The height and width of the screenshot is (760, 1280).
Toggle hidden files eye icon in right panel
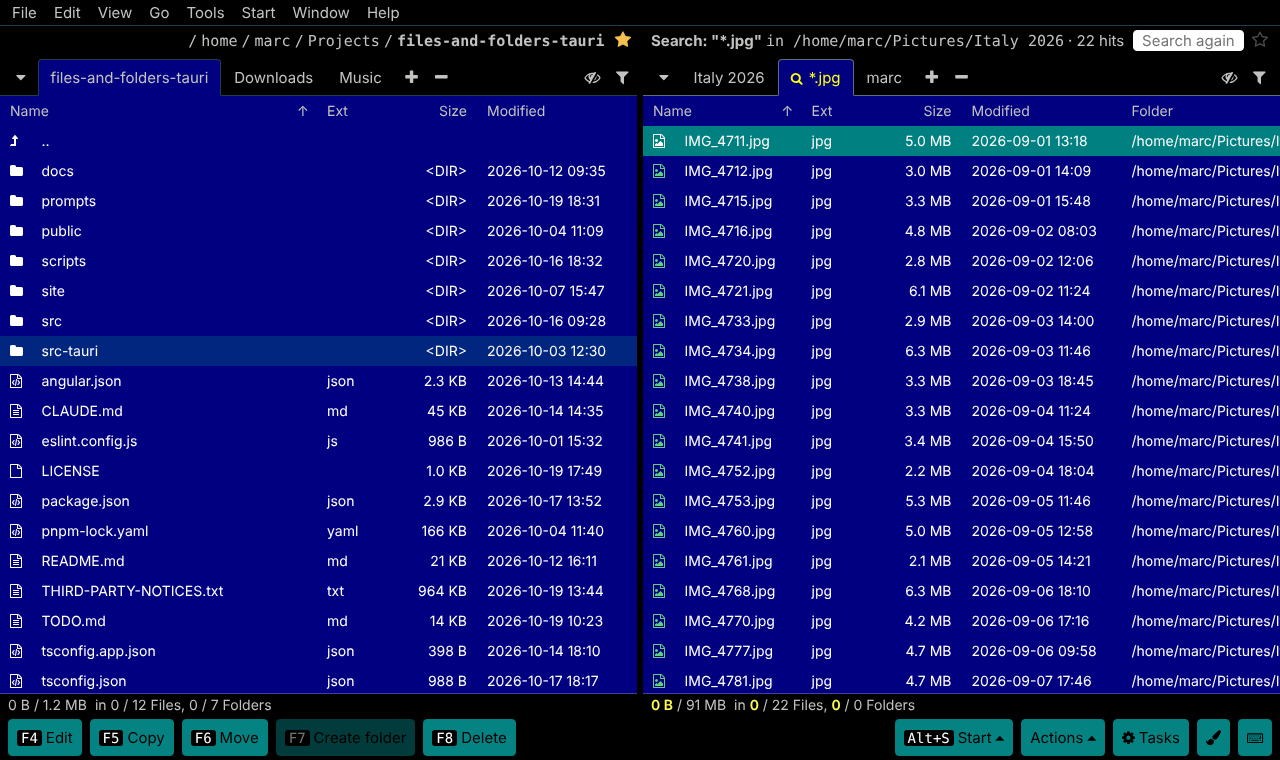click(1230, 77)
